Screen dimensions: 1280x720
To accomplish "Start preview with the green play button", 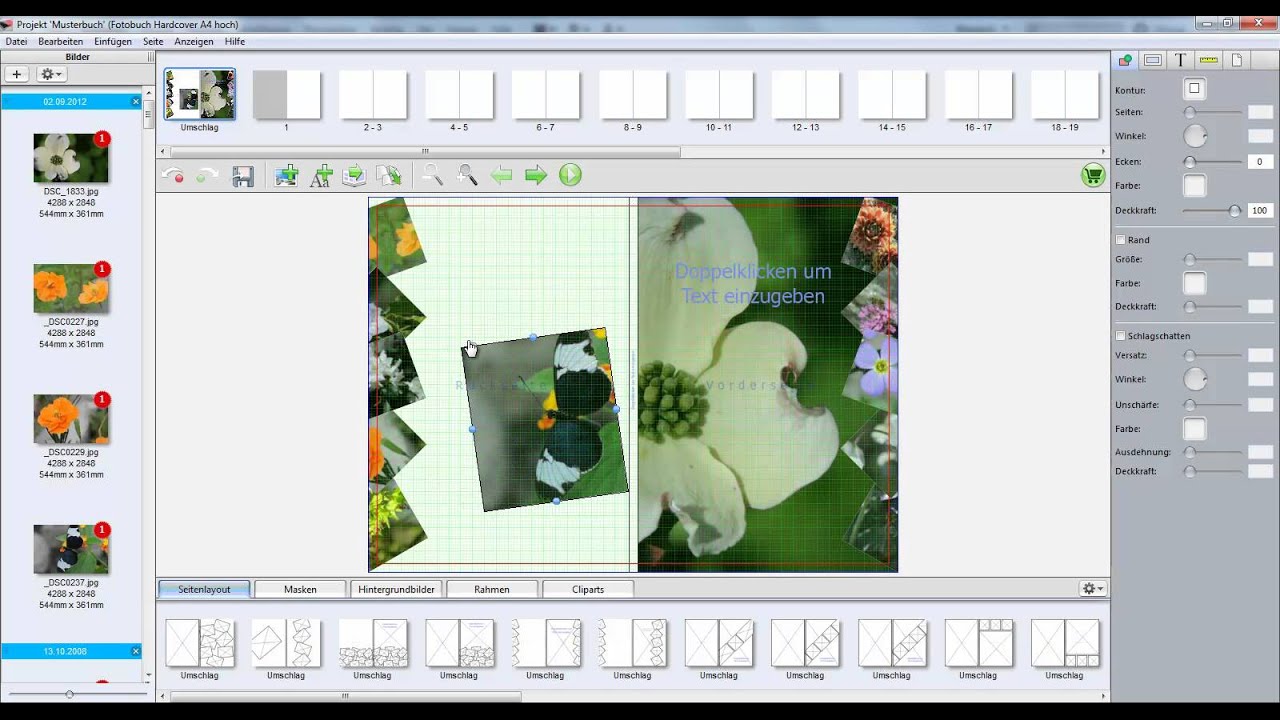I will [570, 175].
